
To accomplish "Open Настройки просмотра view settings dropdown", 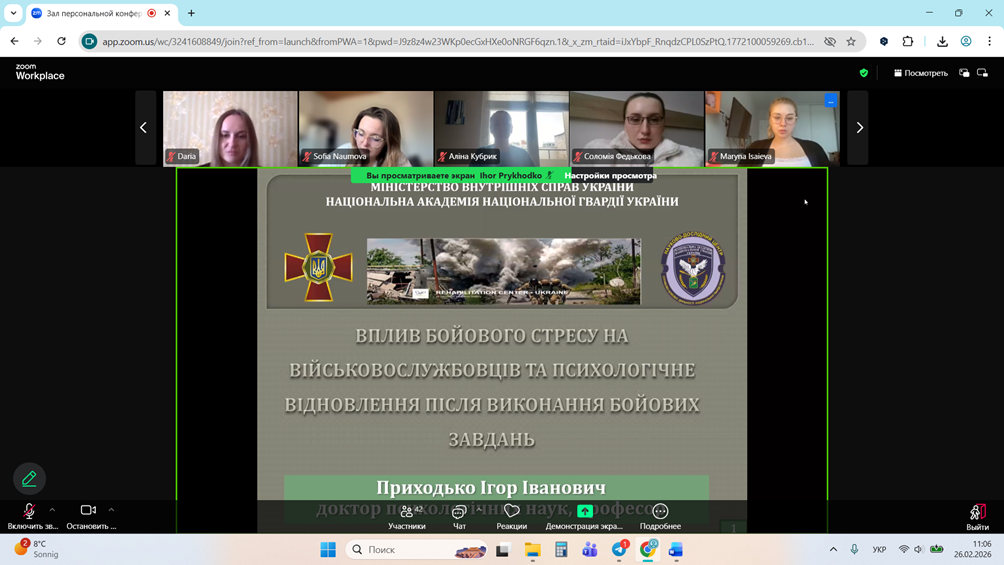I will pyautogui.click(x=610, y=175).
